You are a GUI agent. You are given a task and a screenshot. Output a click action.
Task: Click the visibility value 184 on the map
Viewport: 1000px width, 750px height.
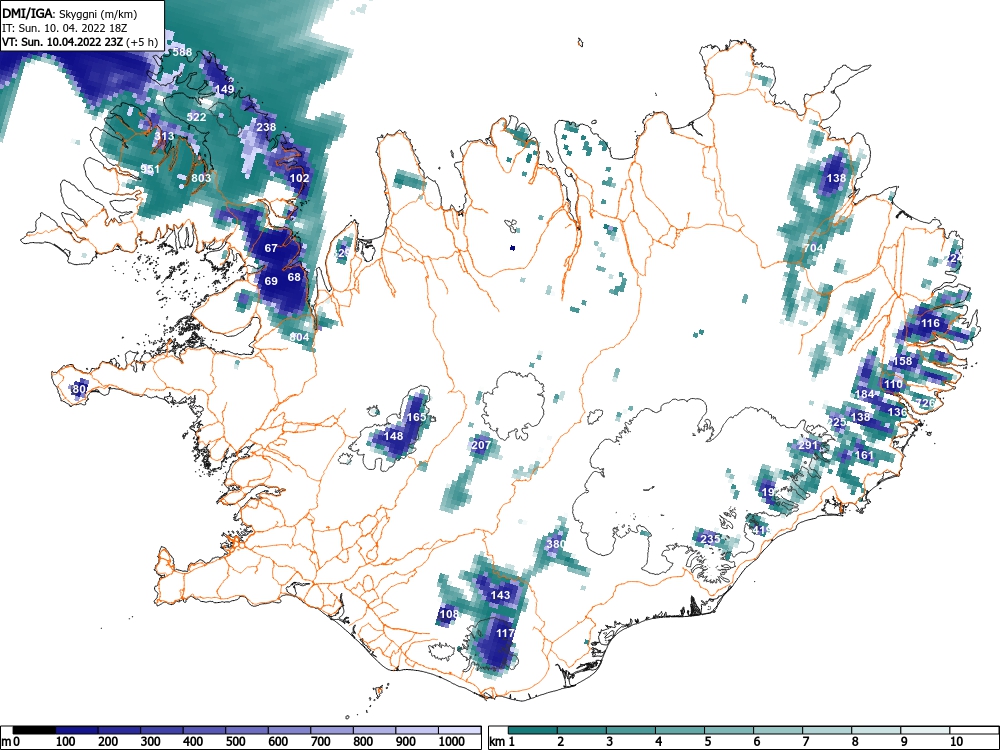(864, 394)
